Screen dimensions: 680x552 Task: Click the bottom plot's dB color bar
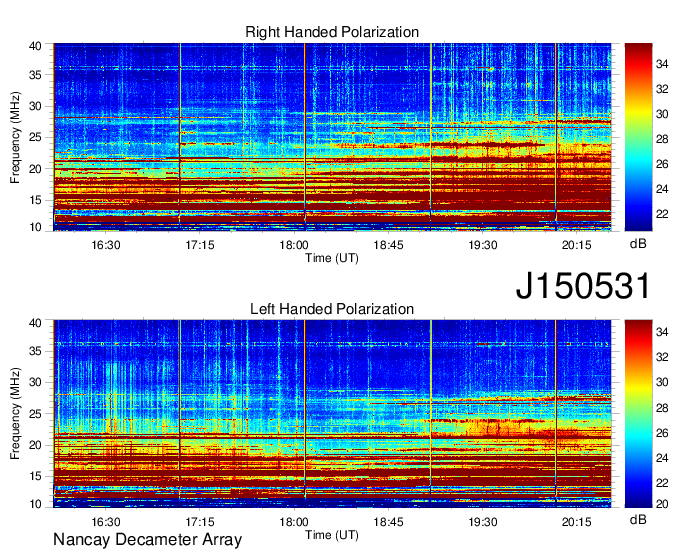(638, 414)
